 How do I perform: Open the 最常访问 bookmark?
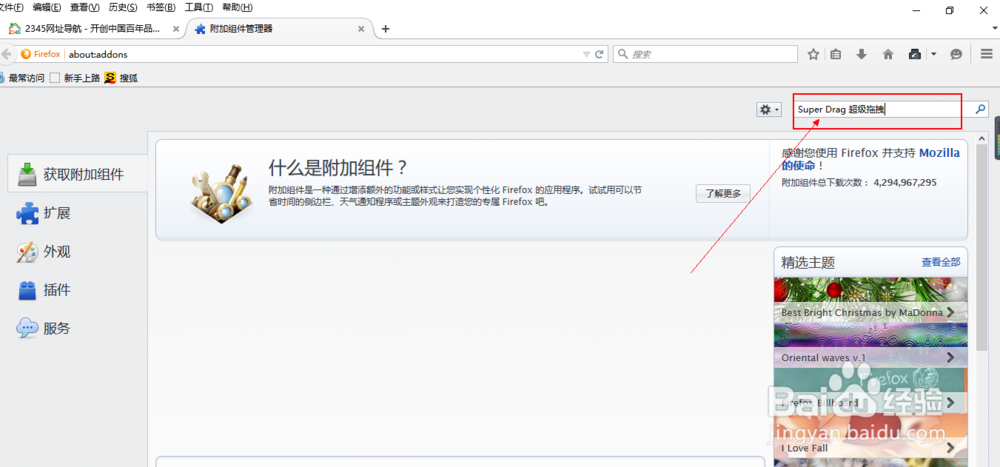pos(21,78)
